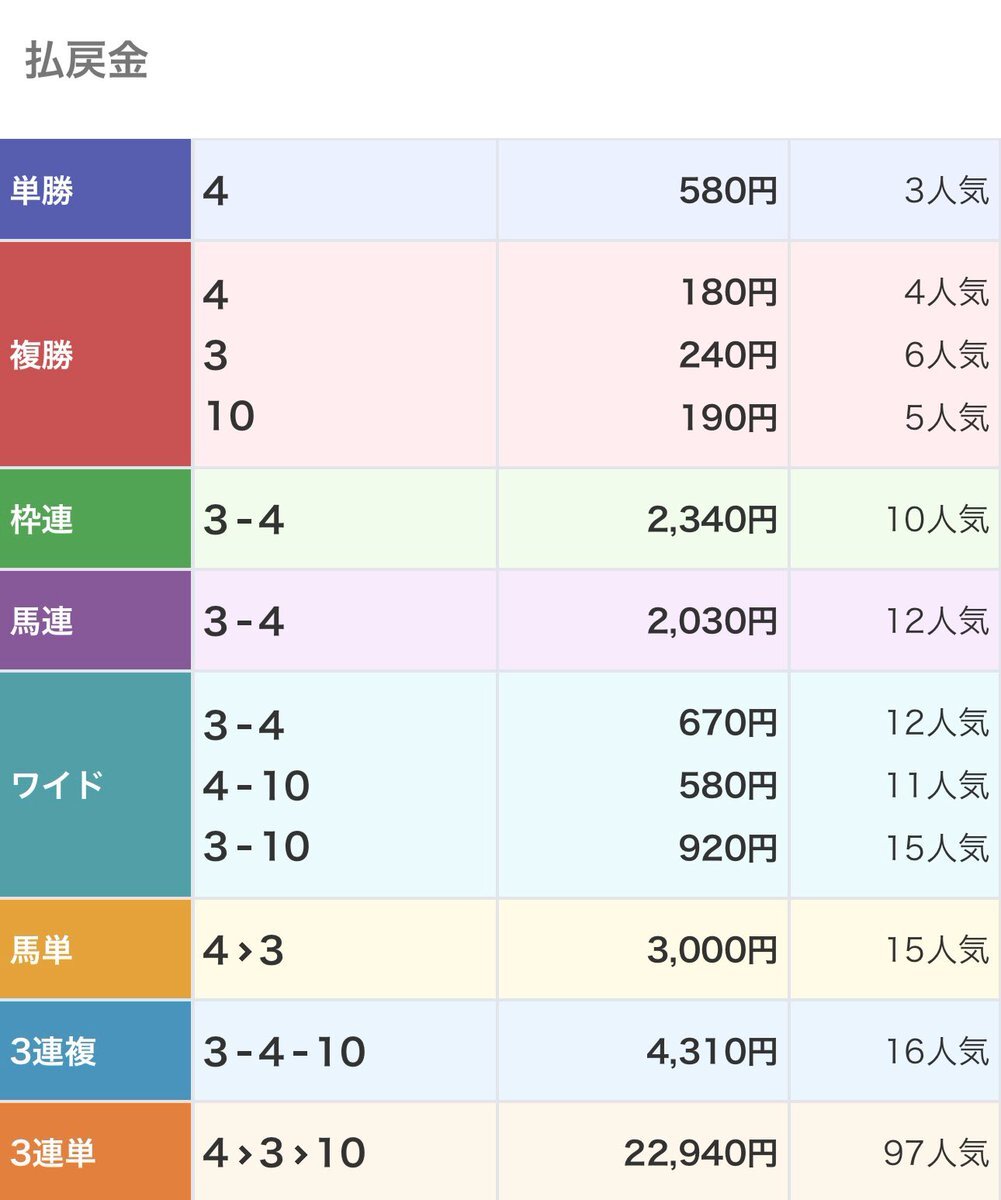The height and width of the screenshot is (1200, 1001).
Task: Click the 4,310円 3連複 payout
Action: (x=713, y=1052)
